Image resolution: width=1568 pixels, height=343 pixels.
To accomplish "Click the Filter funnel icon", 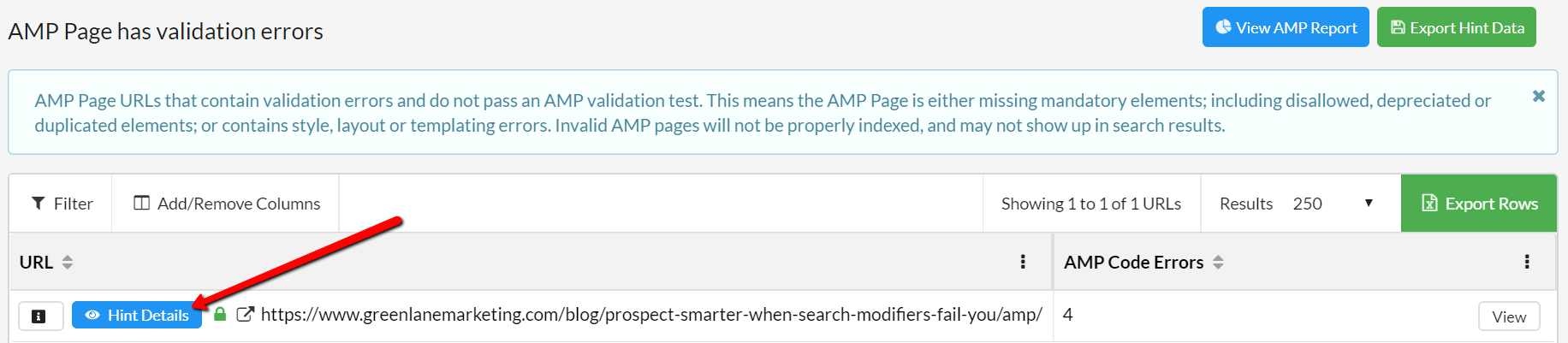I will (38, 204).
